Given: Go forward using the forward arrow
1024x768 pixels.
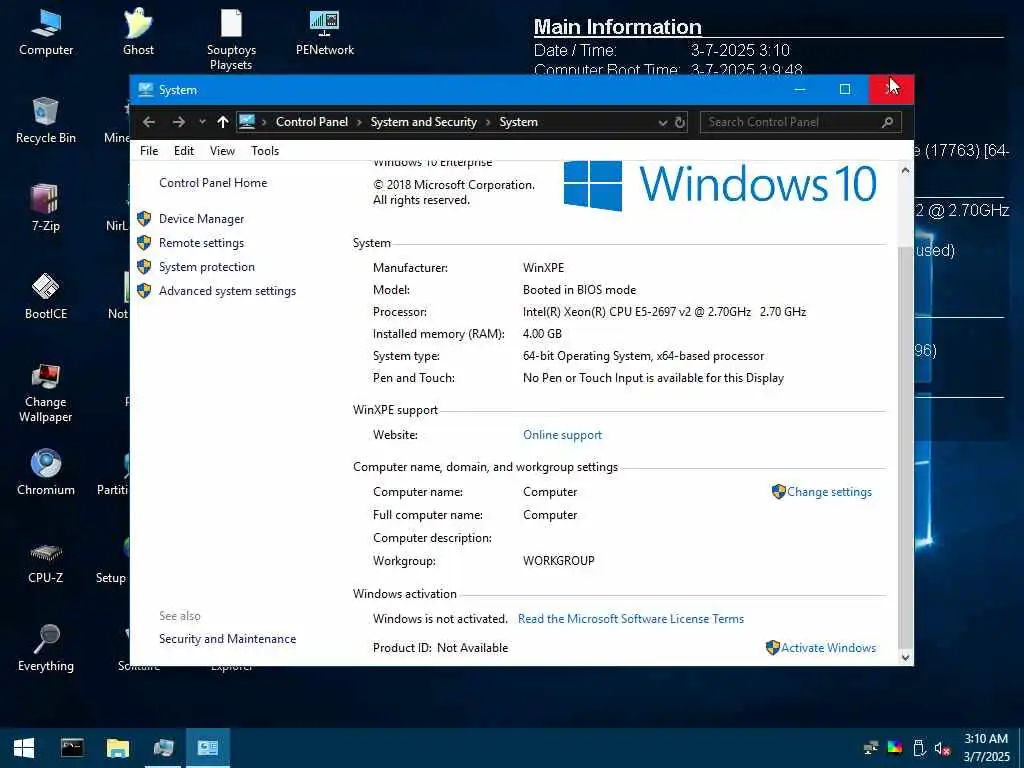Looking at the screenshot, I should [x=178, y=122].
